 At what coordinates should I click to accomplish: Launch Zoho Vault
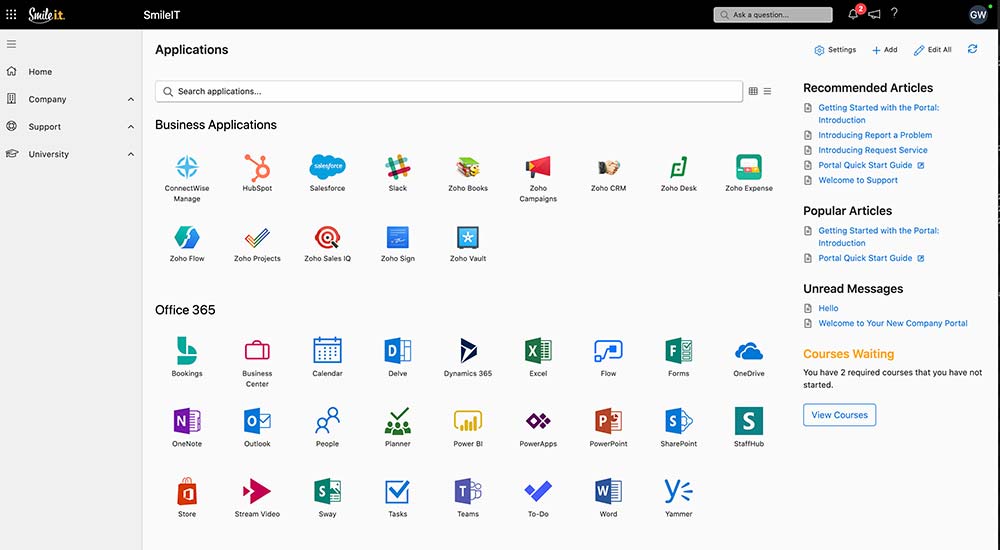coord(467,238)
